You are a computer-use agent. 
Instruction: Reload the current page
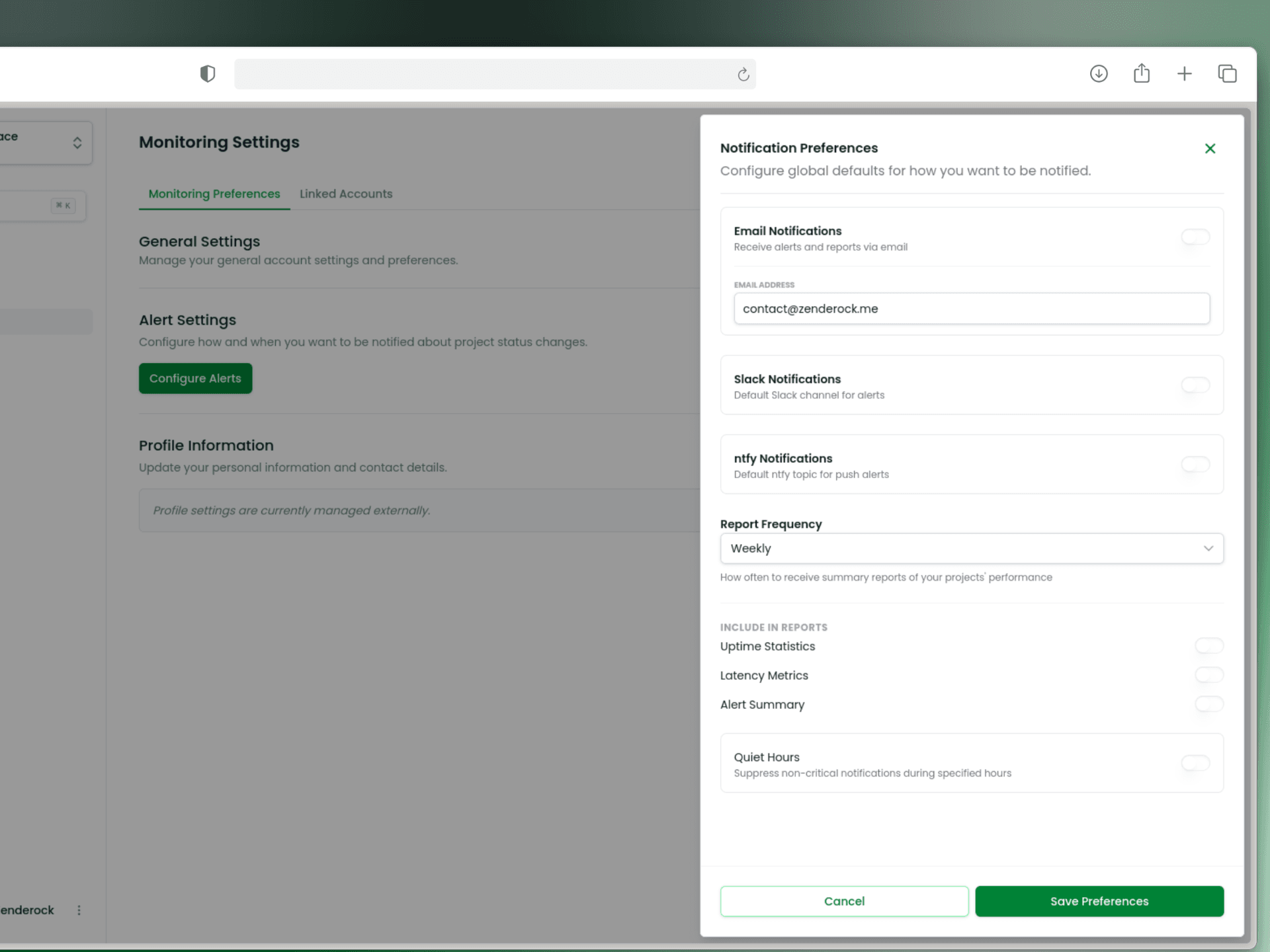click(x=743, y=74)
